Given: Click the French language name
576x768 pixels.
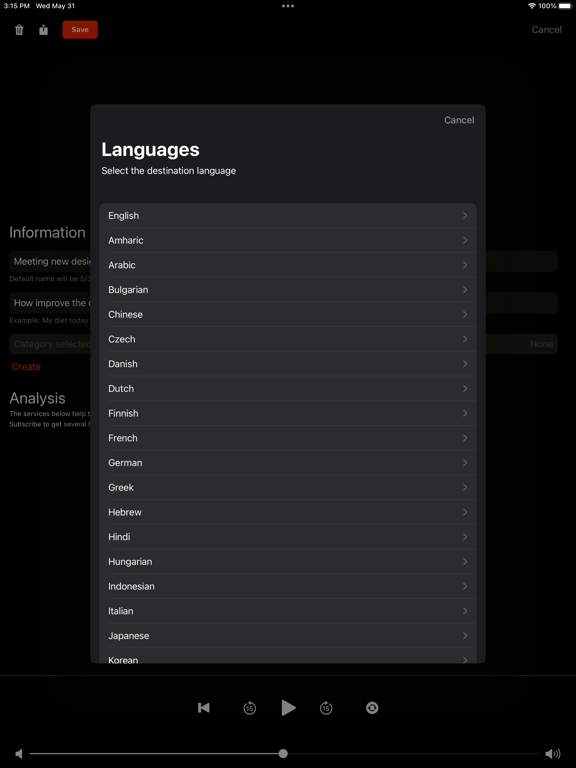Looking at the screenshot, I should tap(123, 438).
